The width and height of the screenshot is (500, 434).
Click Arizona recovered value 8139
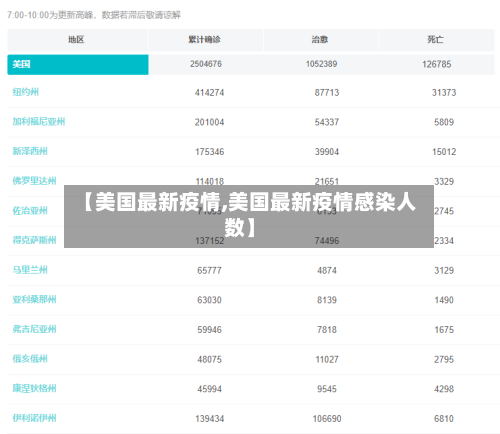click(x=327, y=300)
